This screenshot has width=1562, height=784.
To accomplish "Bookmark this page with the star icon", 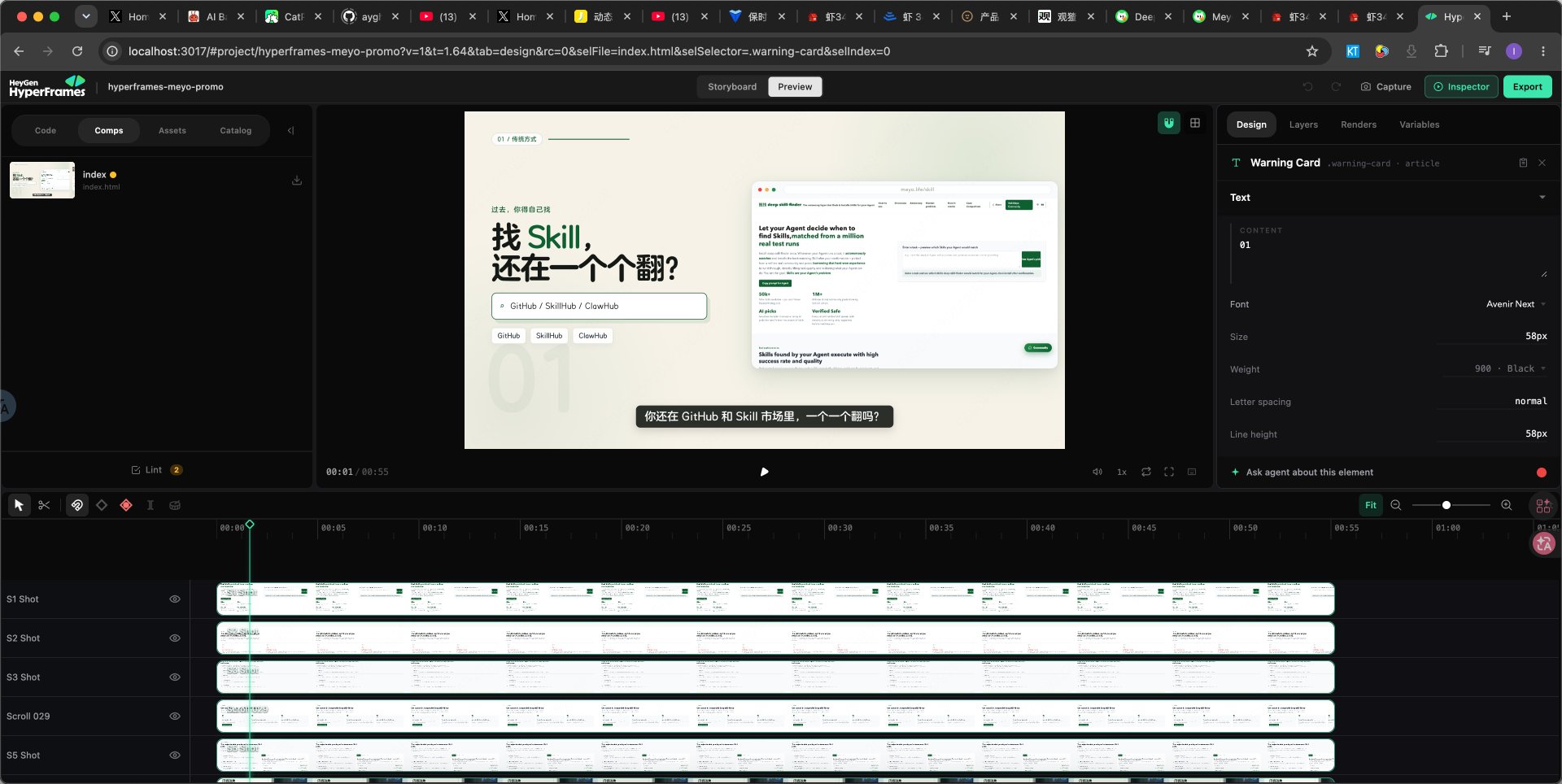I will click(1312, 51).
